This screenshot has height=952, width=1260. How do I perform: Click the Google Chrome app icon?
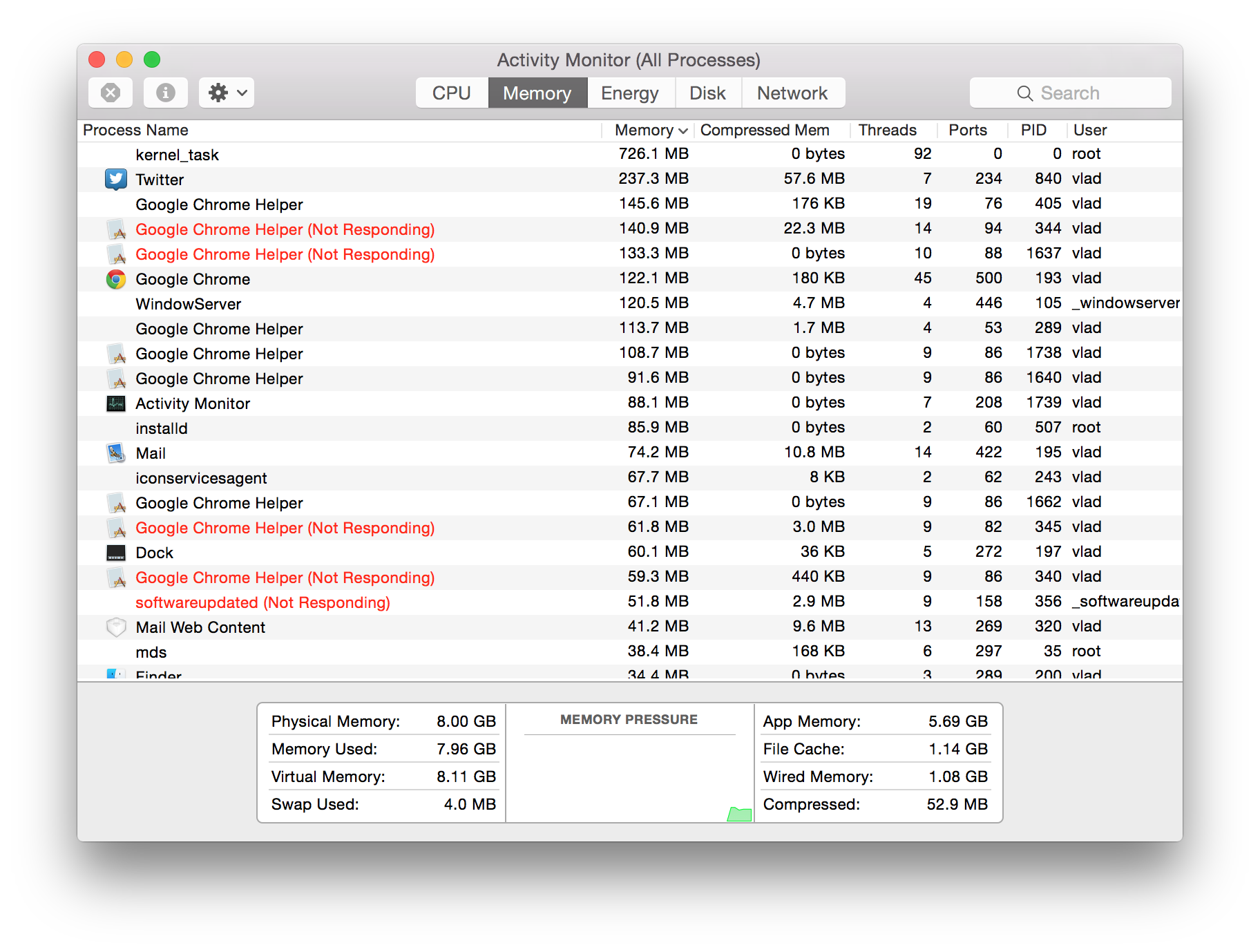point(116,278)
